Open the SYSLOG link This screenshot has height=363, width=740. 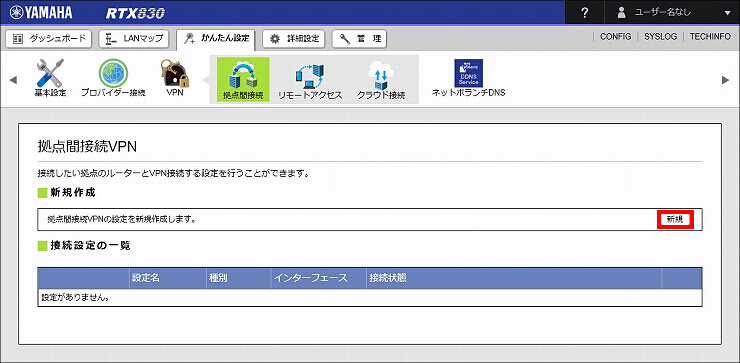point(660,37)
